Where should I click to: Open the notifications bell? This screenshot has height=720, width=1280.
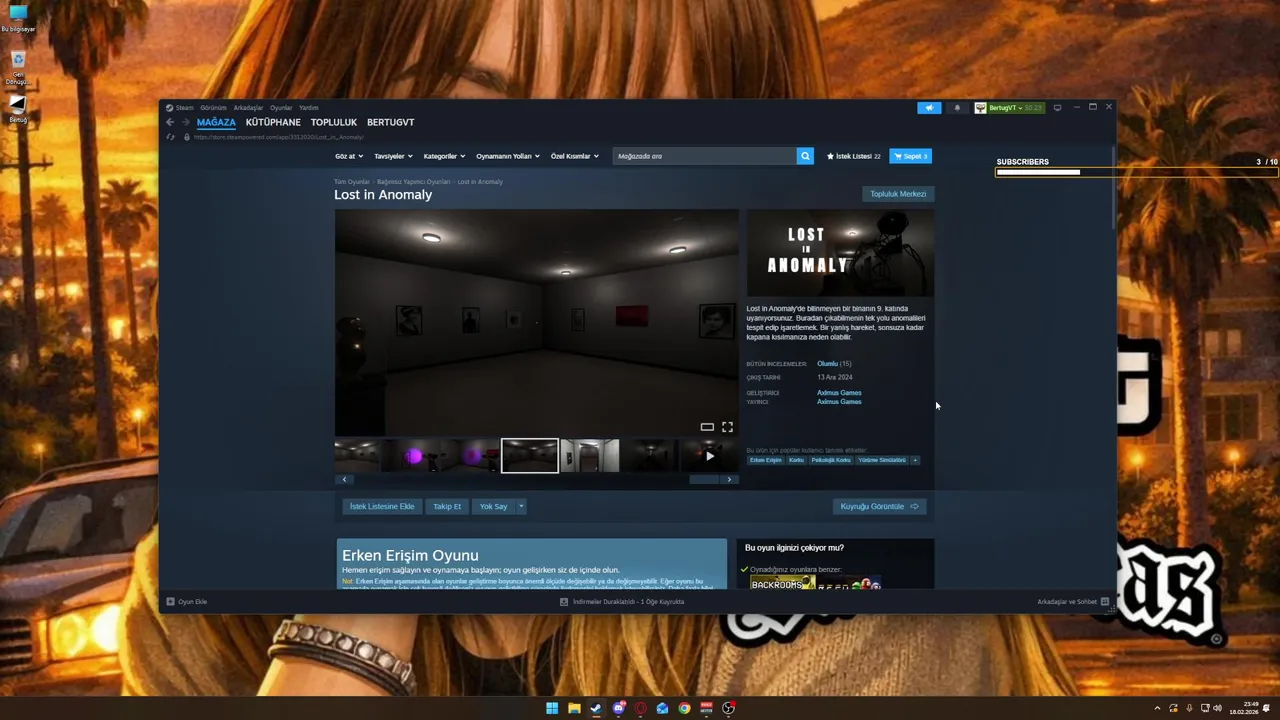coord(957,107)
